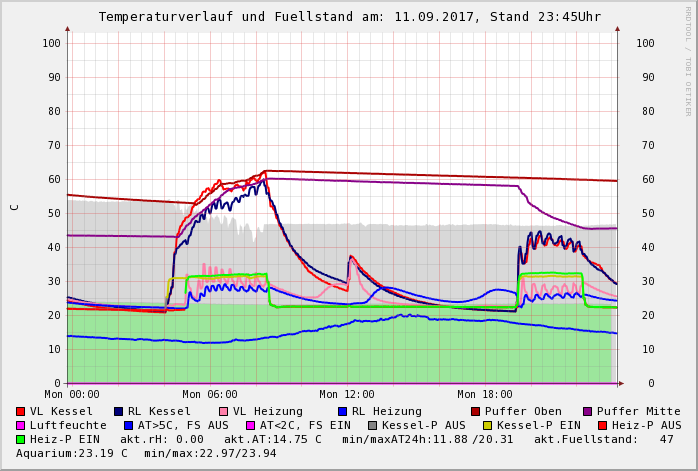The image size is (698, 471).
Task: Click the magenta Luftfeuchte legend swatch
Action: [x=21, y=425]
